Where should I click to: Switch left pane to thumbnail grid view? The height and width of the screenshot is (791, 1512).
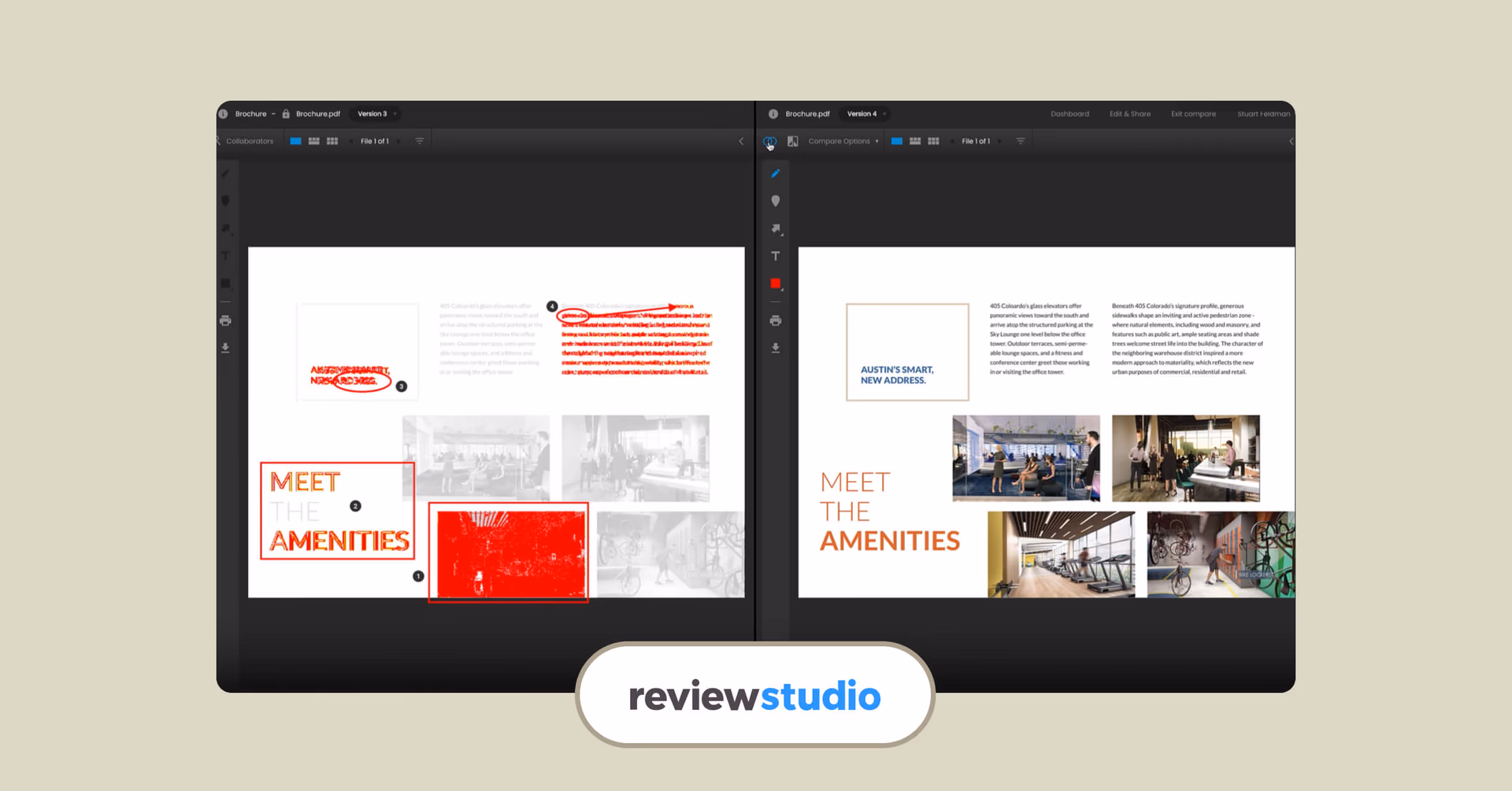tap(332, 142)
